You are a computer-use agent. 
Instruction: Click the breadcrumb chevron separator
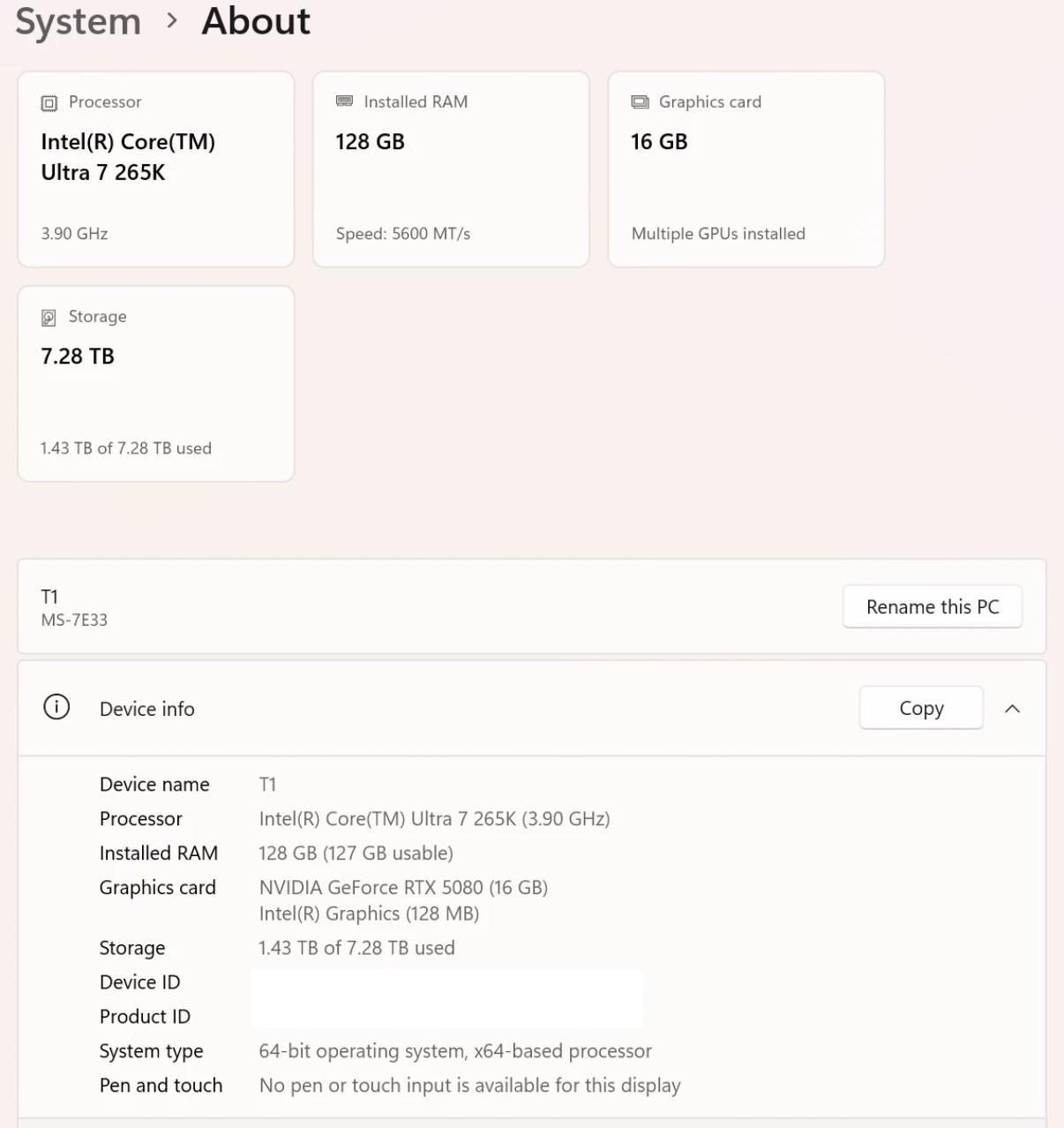[172, 21]
